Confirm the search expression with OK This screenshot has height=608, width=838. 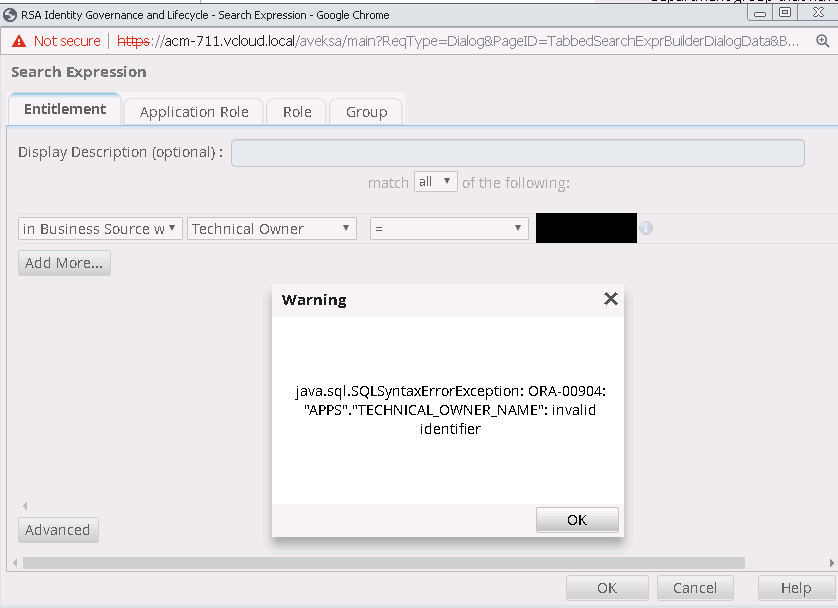point(606,587)
